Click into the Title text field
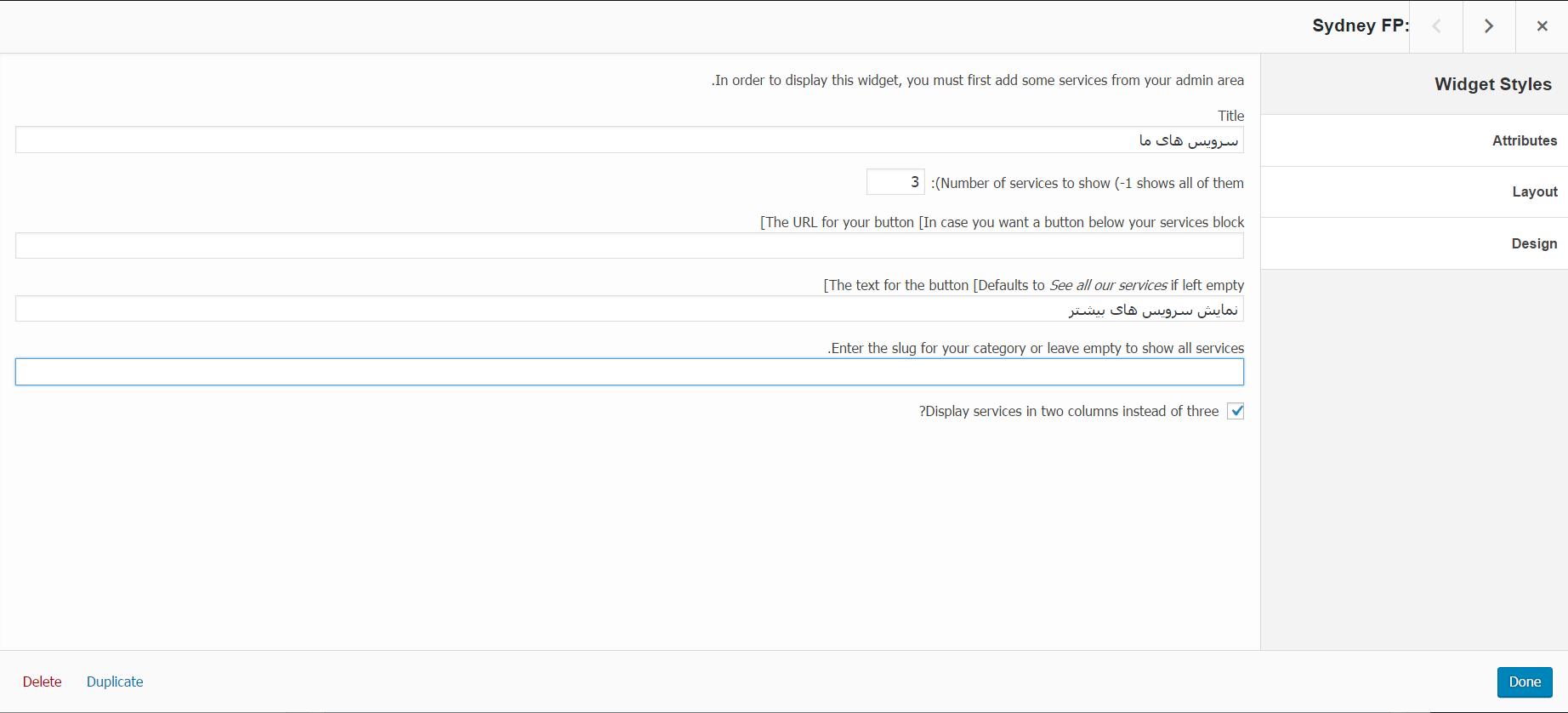Viewport: 1568px width, 713px height. [x=629, y=140]
